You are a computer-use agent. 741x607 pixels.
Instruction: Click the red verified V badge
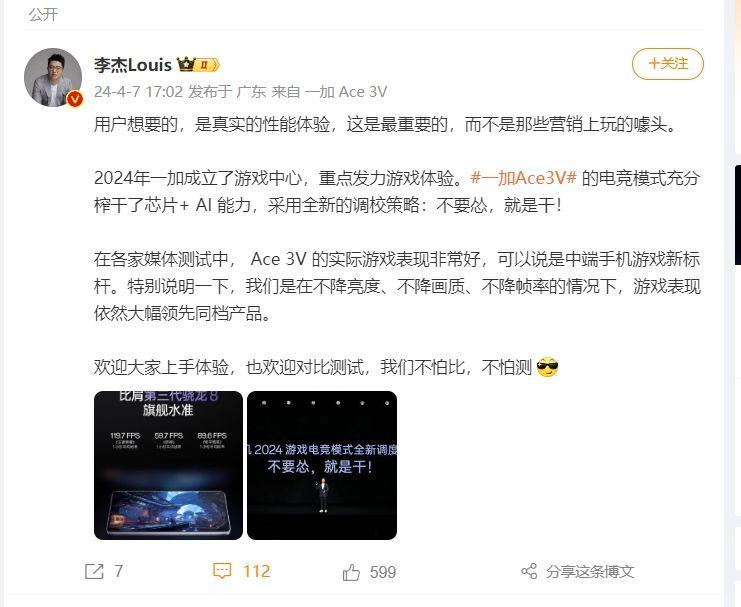point(75,99)
